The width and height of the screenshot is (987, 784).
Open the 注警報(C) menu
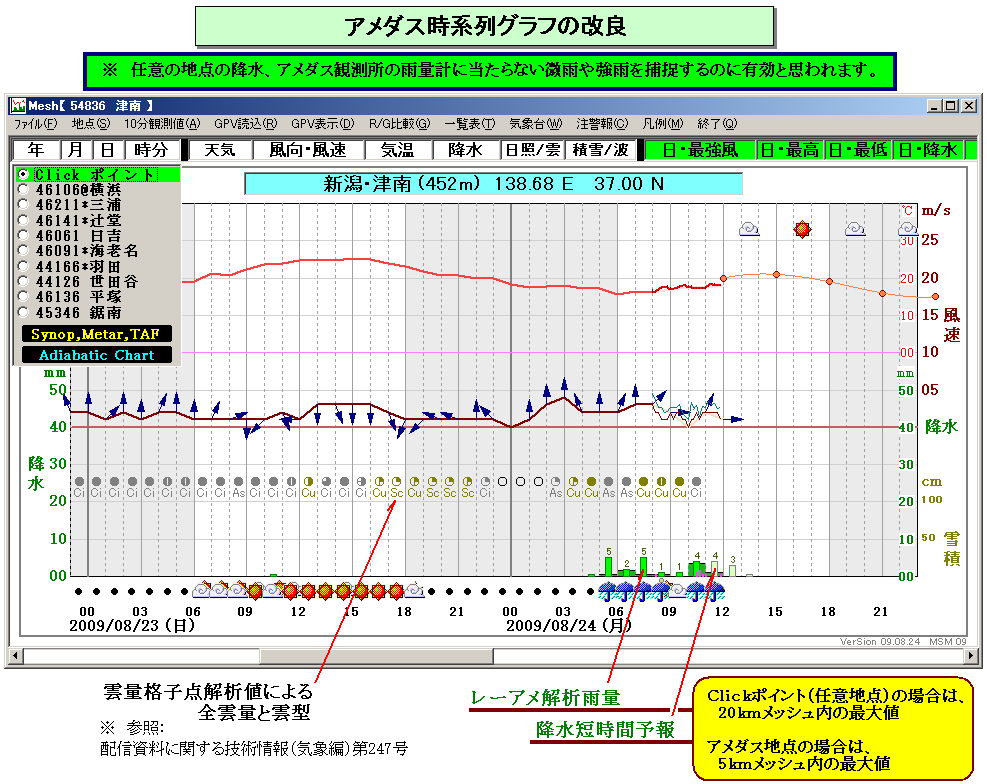(x=602, y=124)
